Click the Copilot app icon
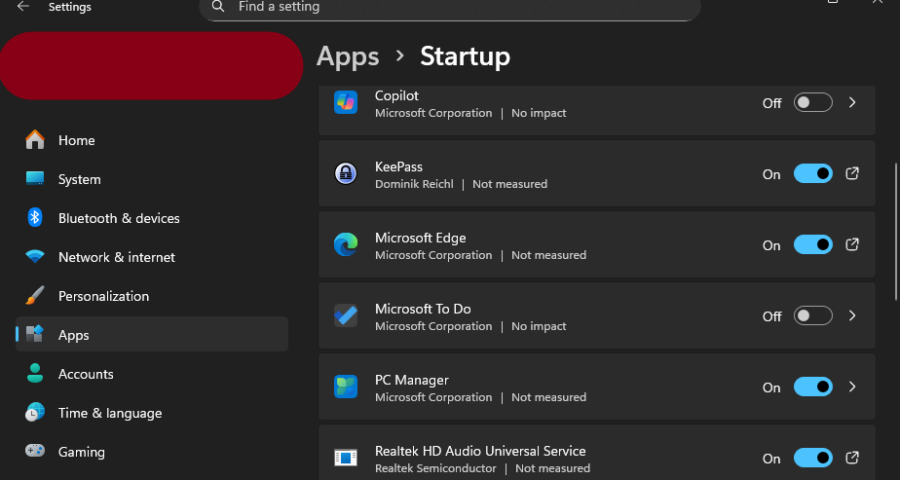Screen dimensions: 900x480 tap(346, 103)
